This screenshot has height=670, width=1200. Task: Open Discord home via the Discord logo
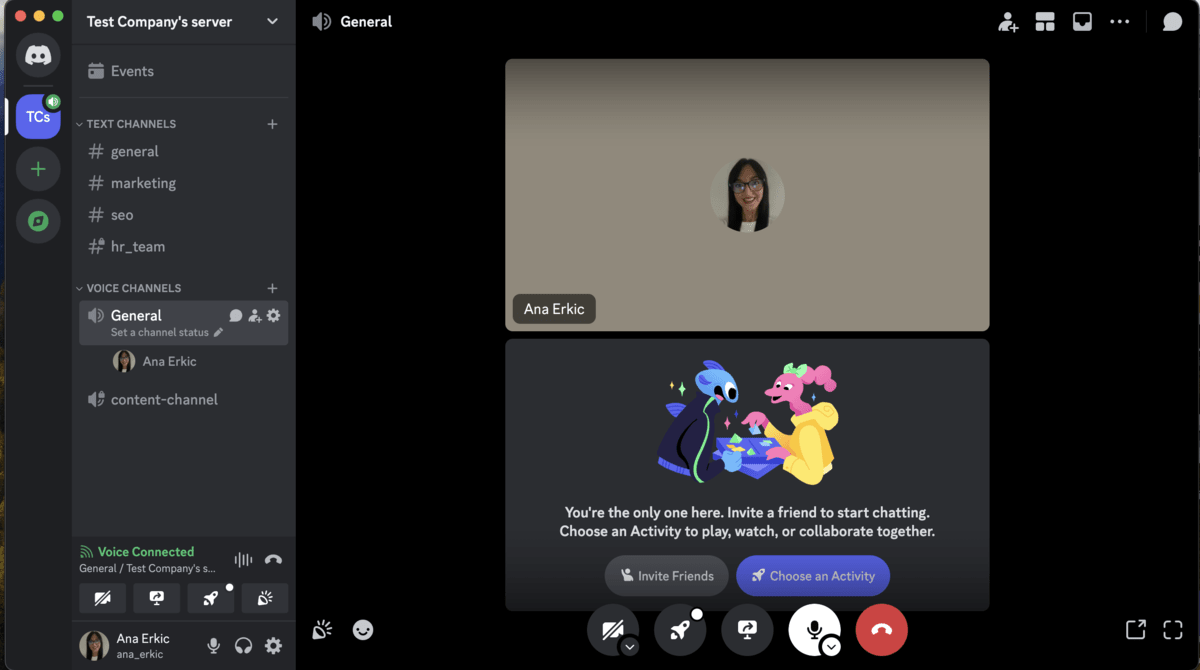click(x=38, y=55)
